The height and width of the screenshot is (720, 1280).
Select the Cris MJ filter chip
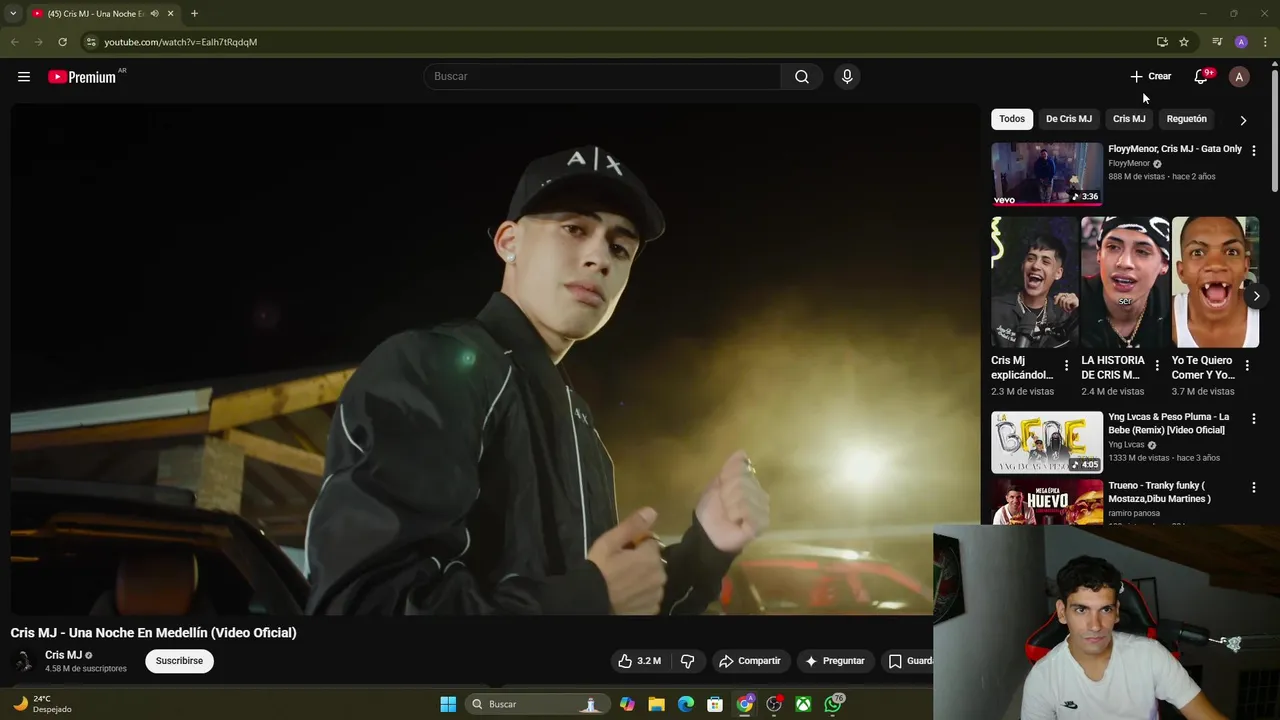tap(1129, 119)
